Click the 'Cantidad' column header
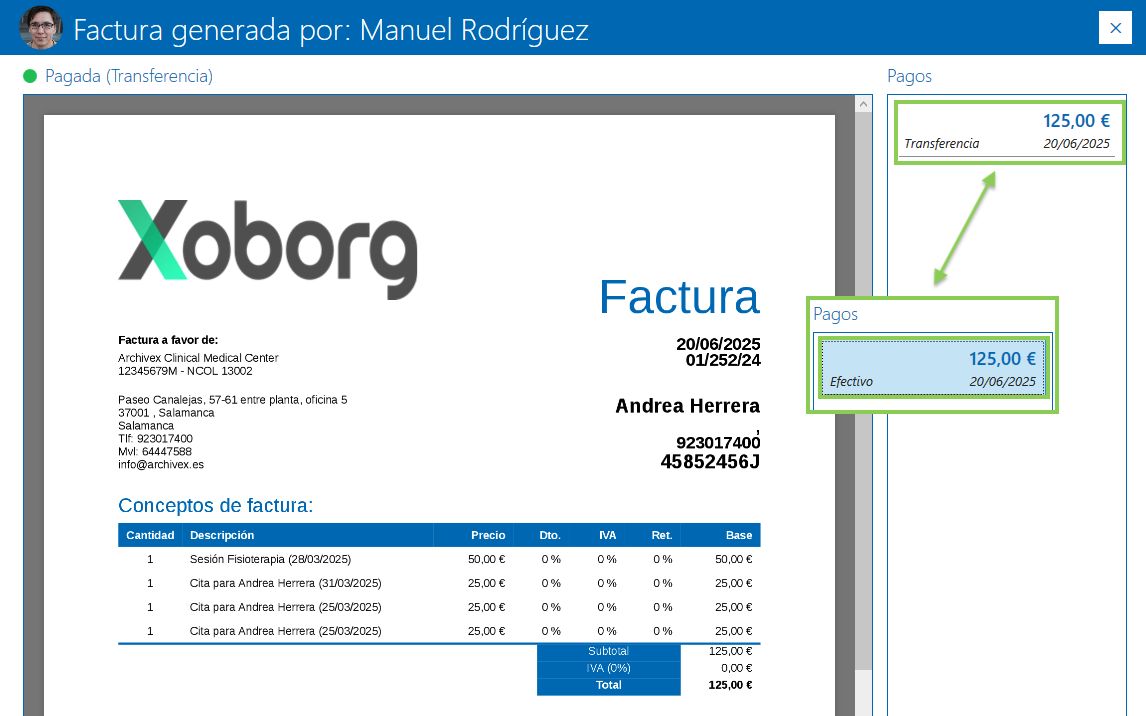Viewport: 1146px width, 716px height. (150, 536)
